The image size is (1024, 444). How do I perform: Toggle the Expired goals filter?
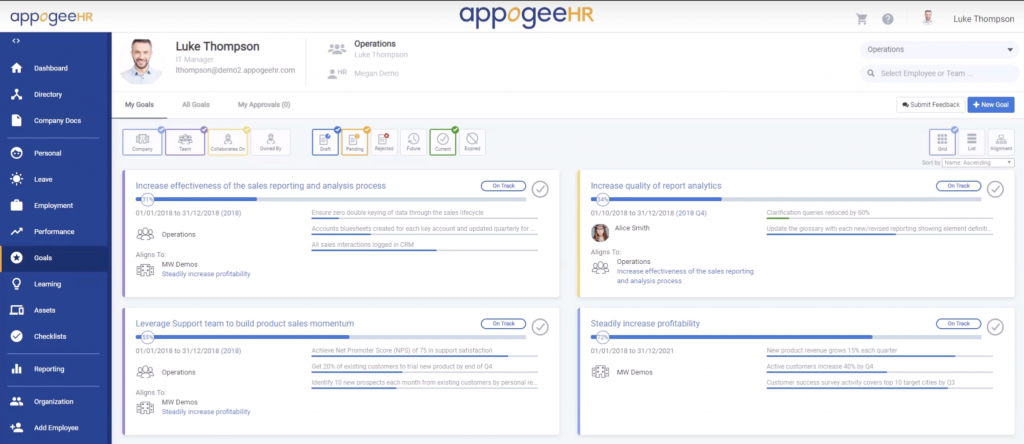(x=472, y=142)
